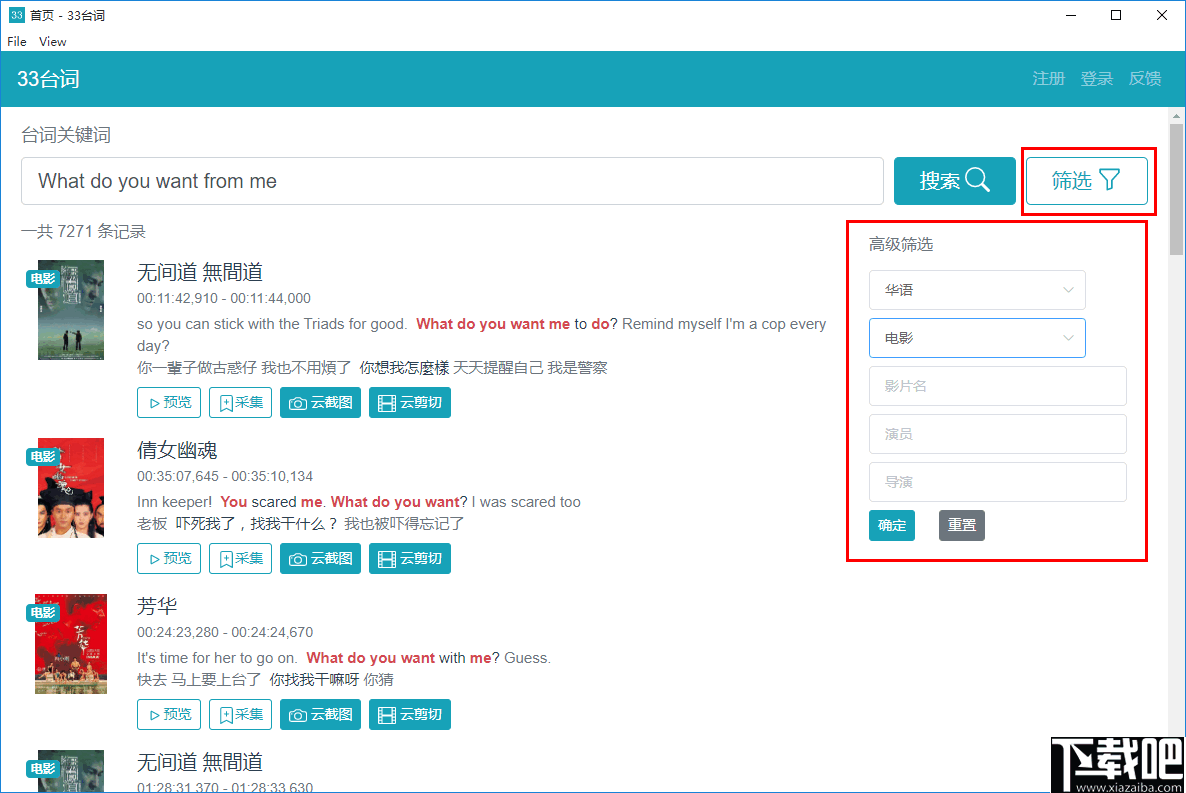
Task: Click the 演员 actor field
Action: pos(997,434)
